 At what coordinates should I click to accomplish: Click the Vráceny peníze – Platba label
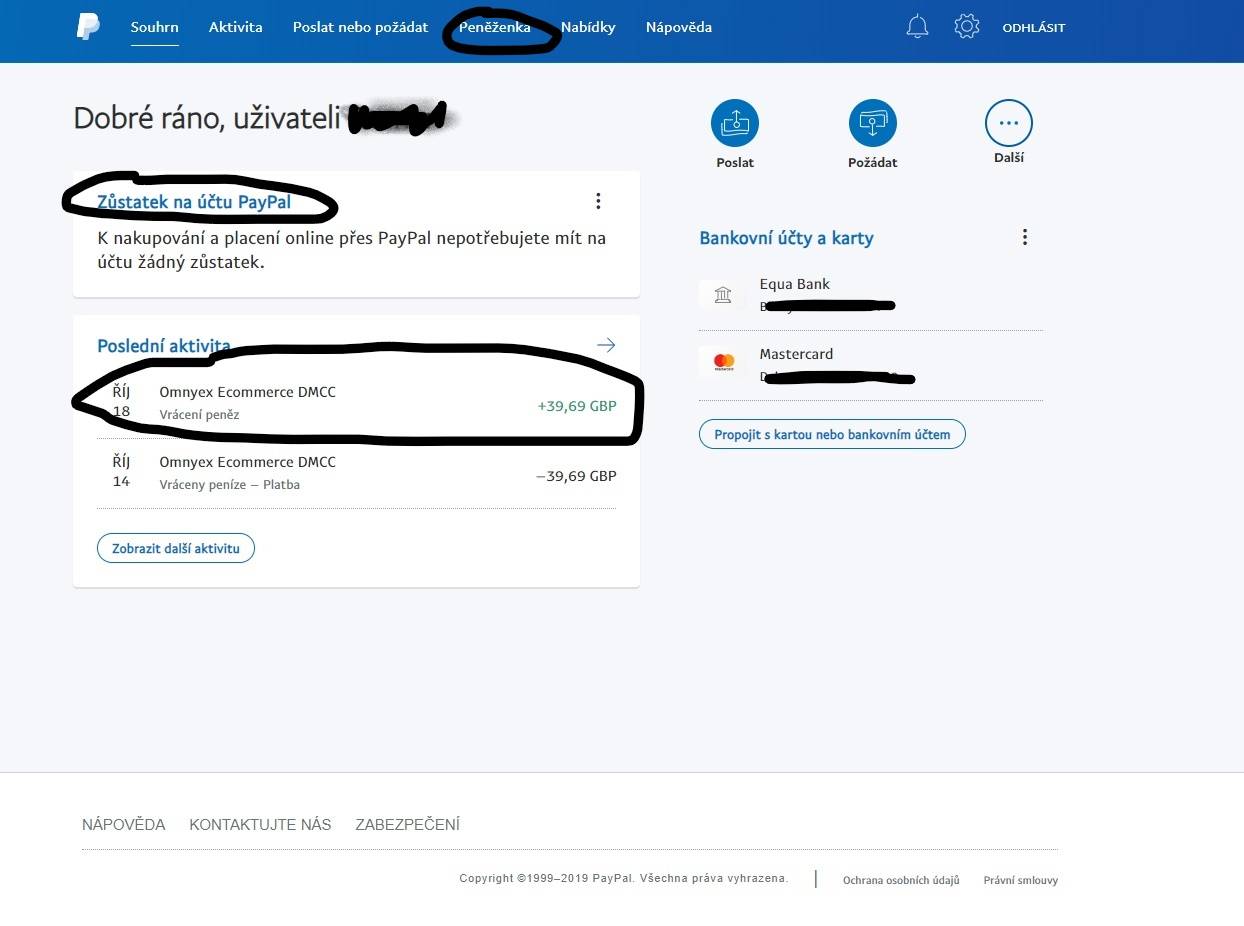tap(229, 484)
